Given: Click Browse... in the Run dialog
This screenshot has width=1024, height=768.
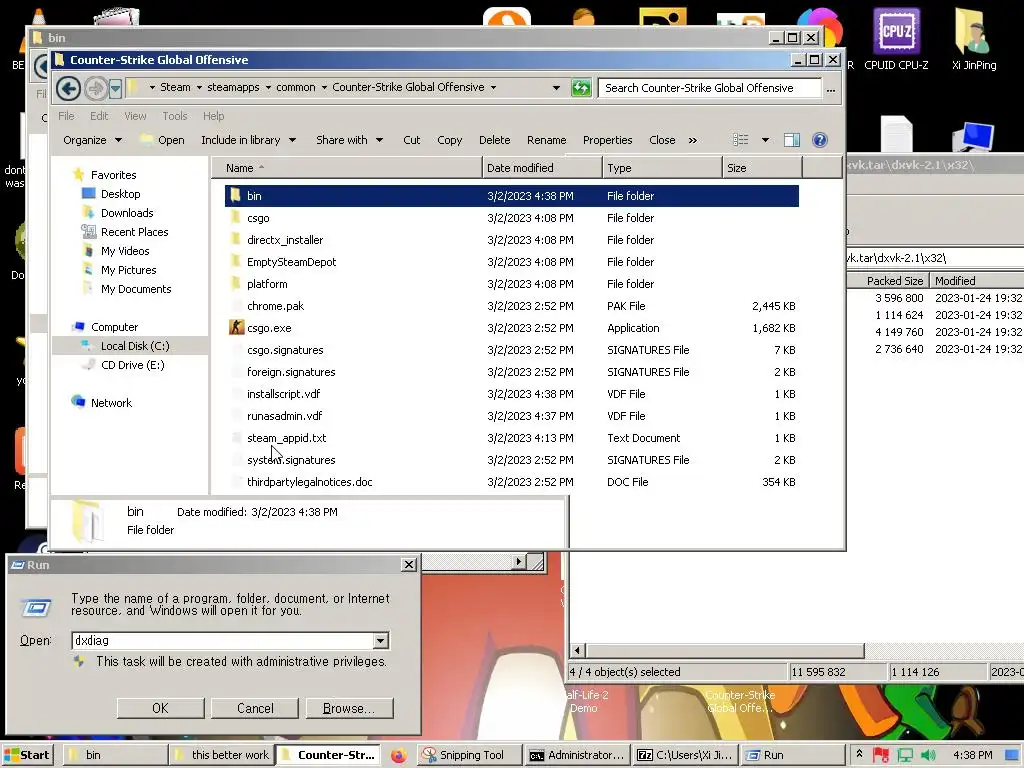Looking at the screenshot, I should 349,709.
